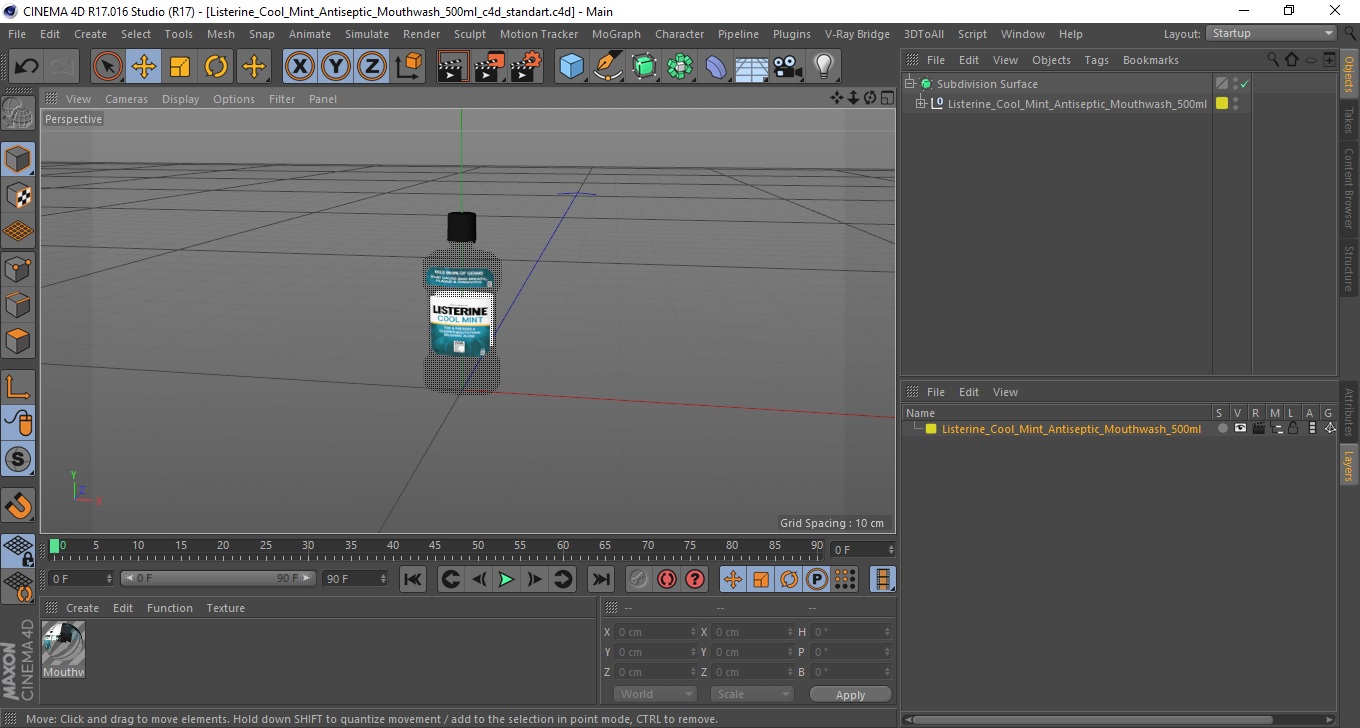
Task: Open the viewport Cameras menu
Action: pos(126,99)
